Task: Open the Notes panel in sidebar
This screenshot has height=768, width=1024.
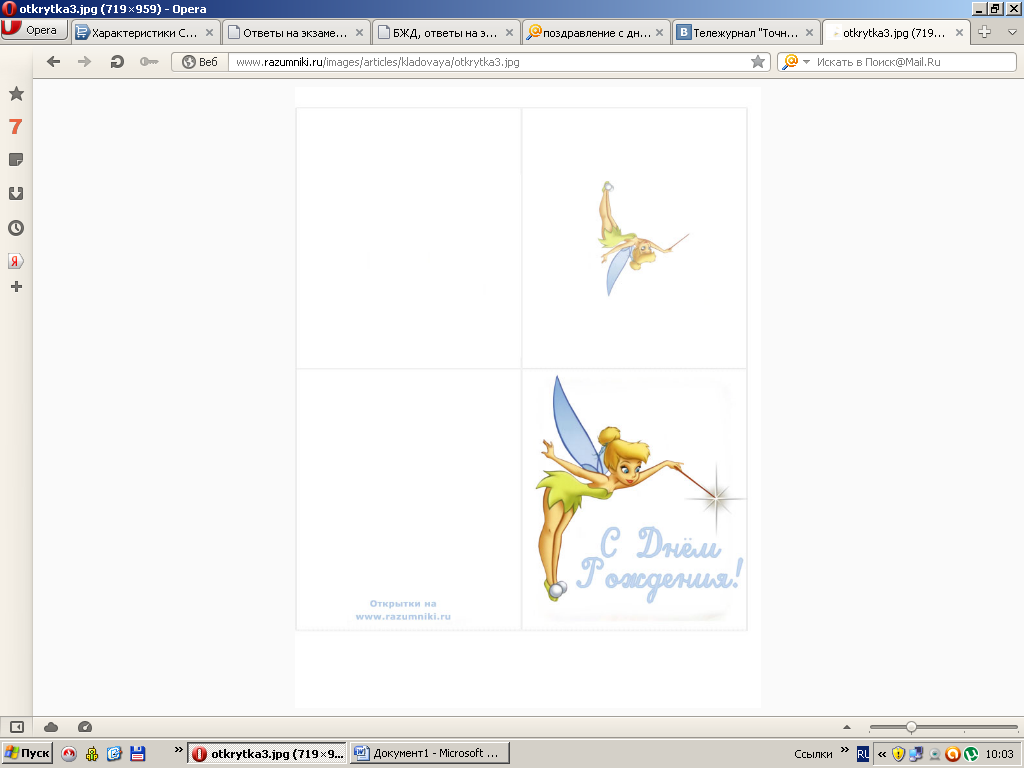Action: click(x=16, y=160)
